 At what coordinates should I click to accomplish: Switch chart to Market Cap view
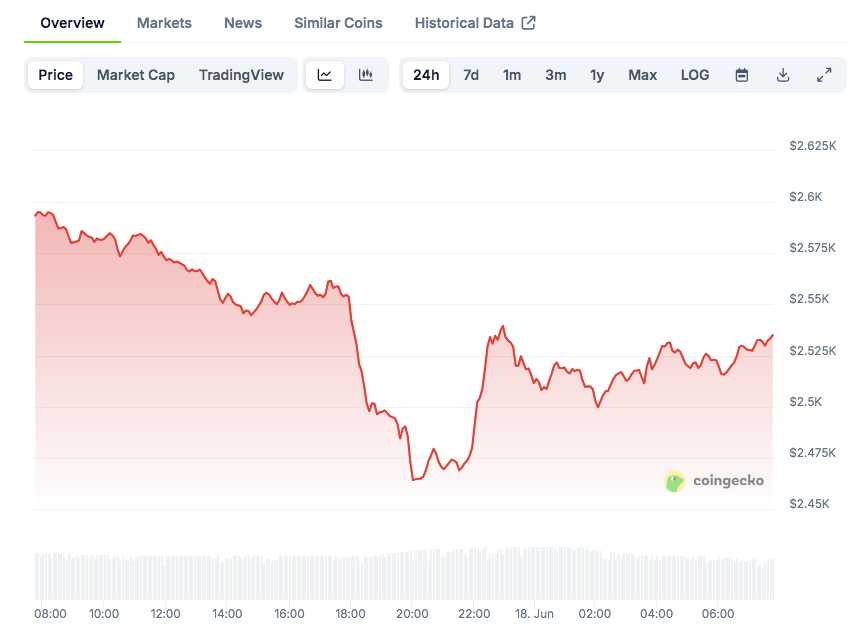click(135, 75)
